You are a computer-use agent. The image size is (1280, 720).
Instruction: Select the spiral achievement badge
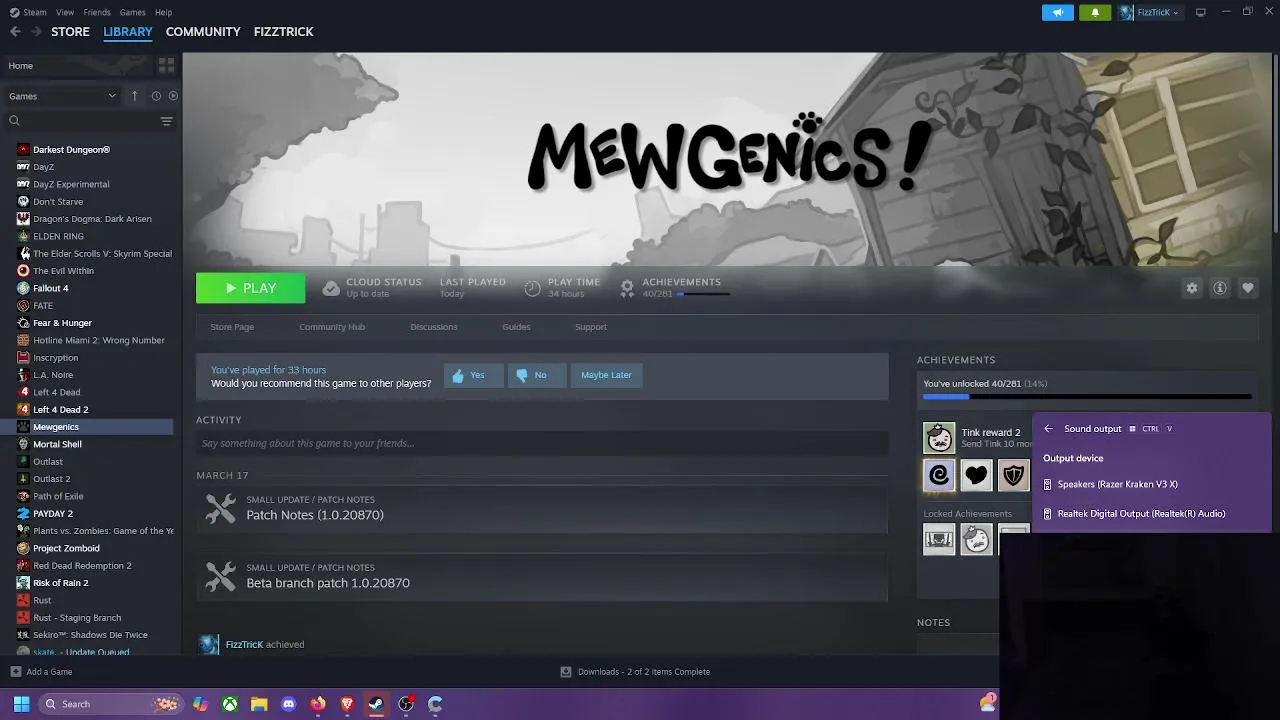coord(939,476)
